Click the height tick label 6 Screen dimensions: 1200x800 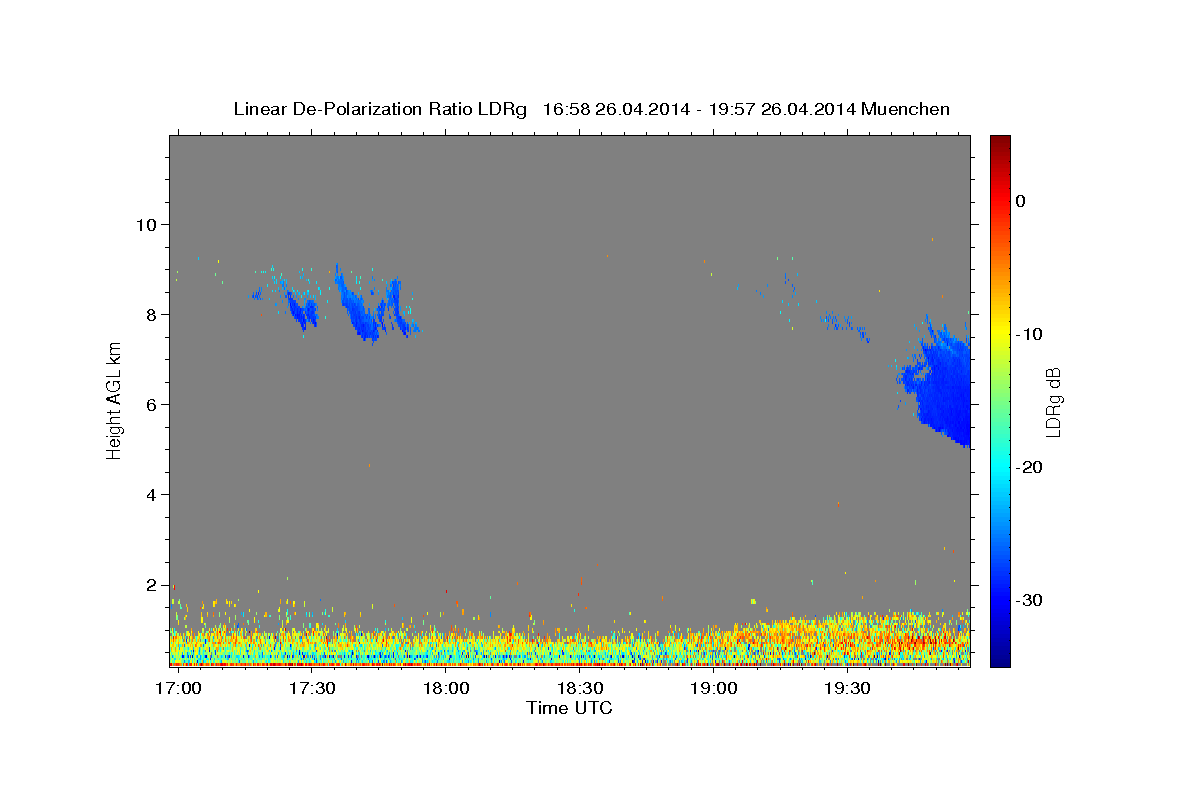click(x=152, y=404)
